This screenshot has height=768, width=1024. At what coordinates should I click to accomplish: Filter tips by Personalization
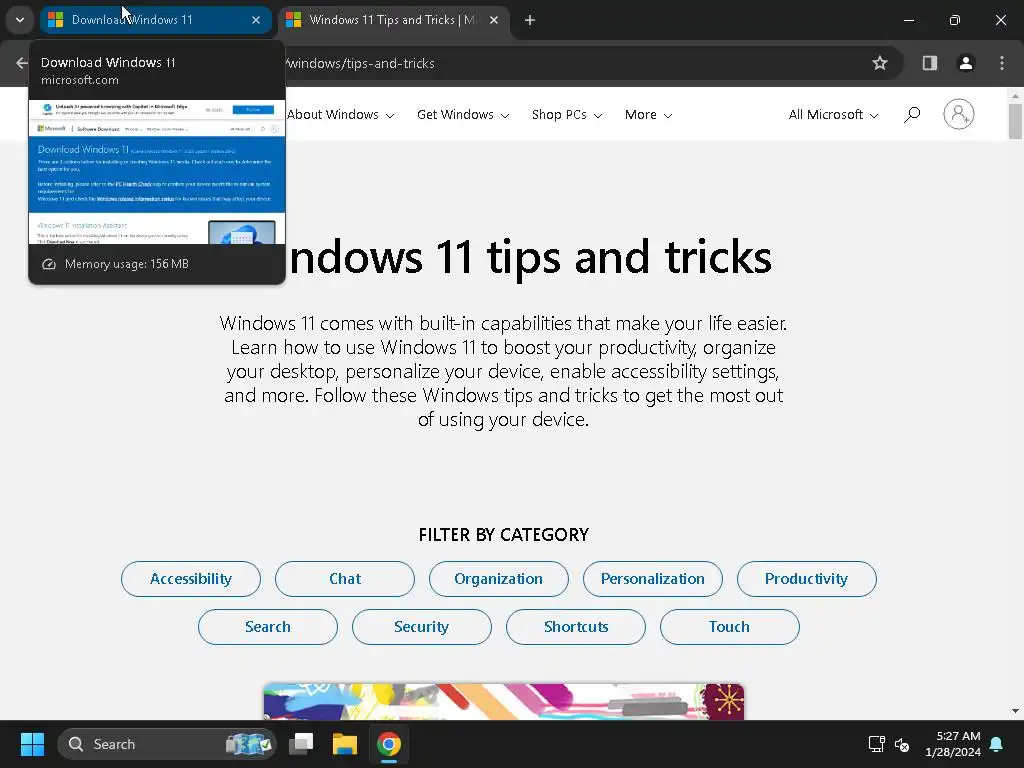point(652,579)
